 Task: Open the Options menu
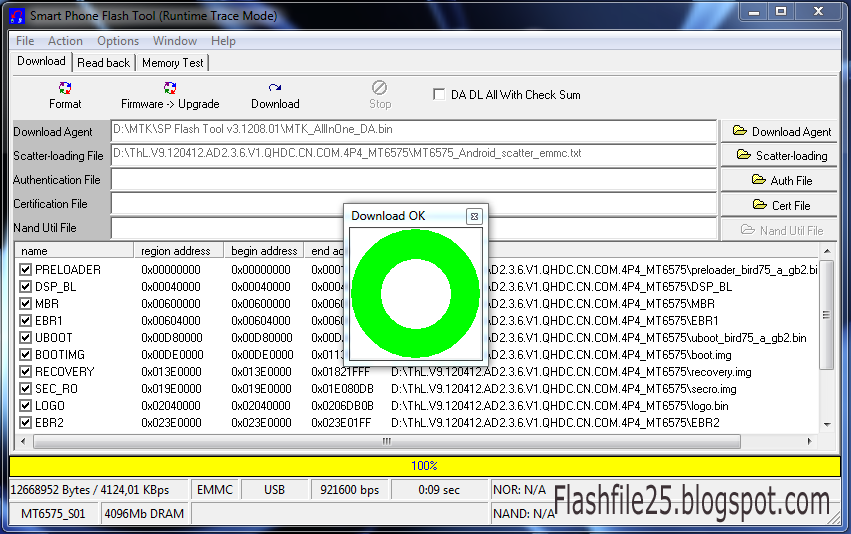click(x=118, y=41)
